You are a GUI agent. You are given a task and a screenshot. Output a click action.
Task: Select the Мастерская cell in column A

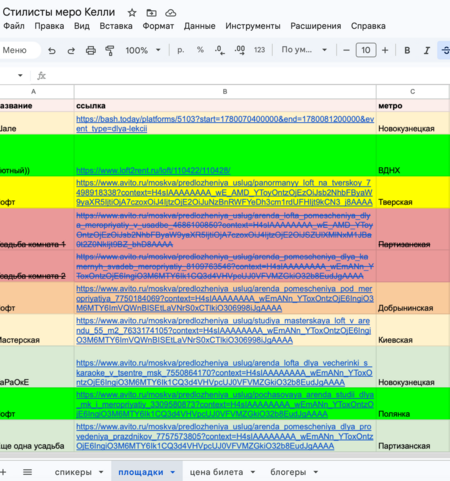point(37,330)
